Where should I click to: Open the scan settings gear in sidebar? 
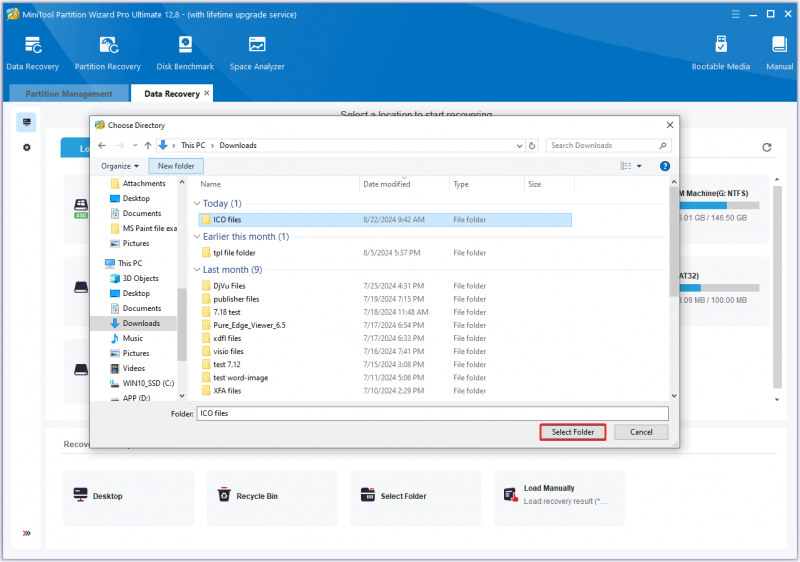point(27,147)
